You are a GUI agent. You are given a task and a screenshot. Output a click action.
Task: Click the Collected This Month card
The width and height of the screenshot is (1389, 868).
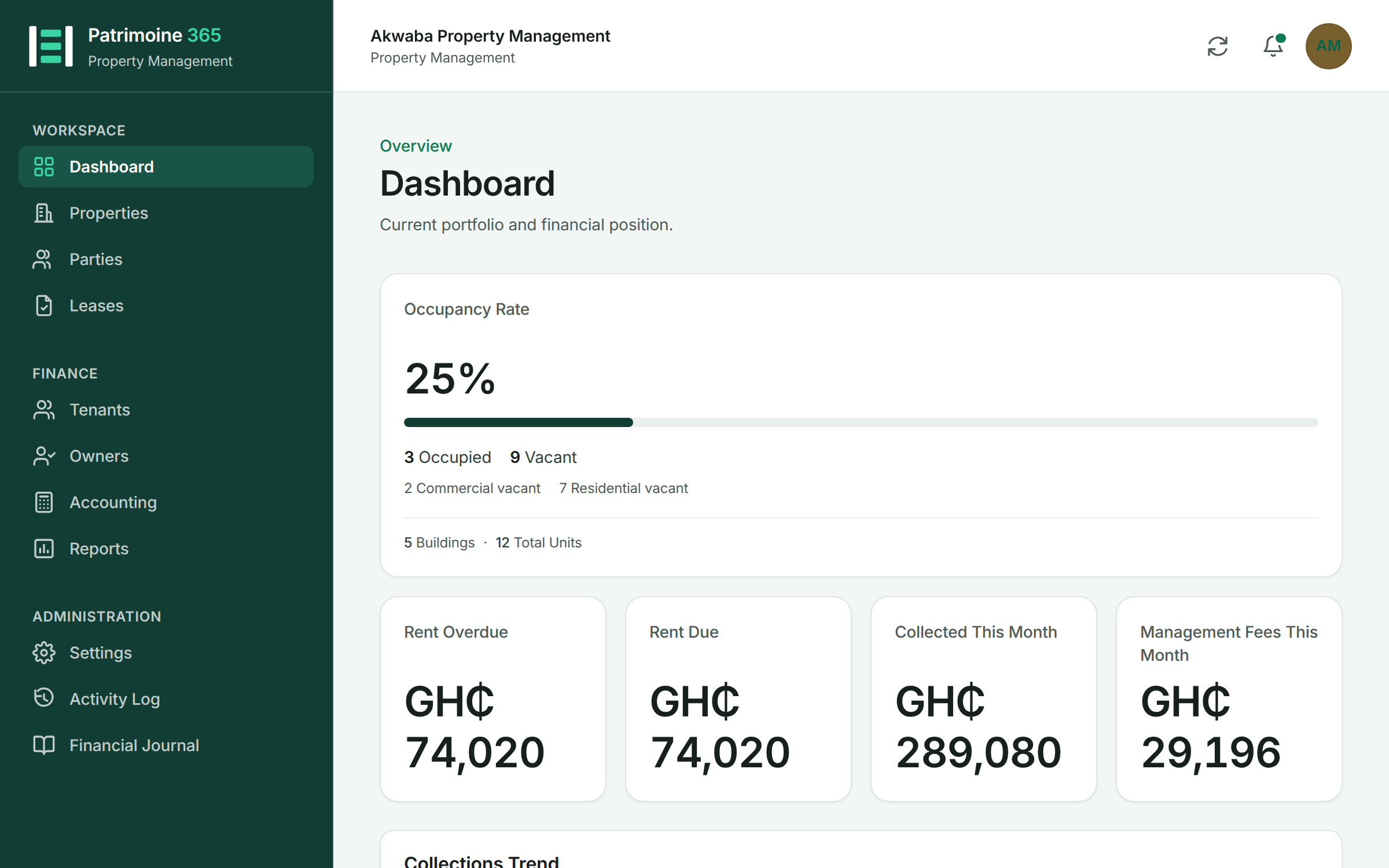tap(984, 699)
